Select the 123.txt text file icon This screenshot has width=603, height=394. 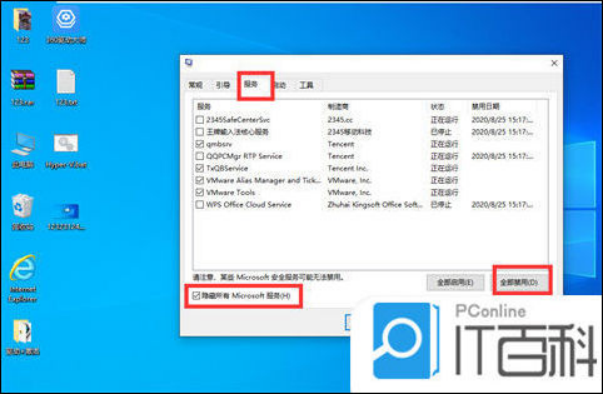tap(66, 87)
